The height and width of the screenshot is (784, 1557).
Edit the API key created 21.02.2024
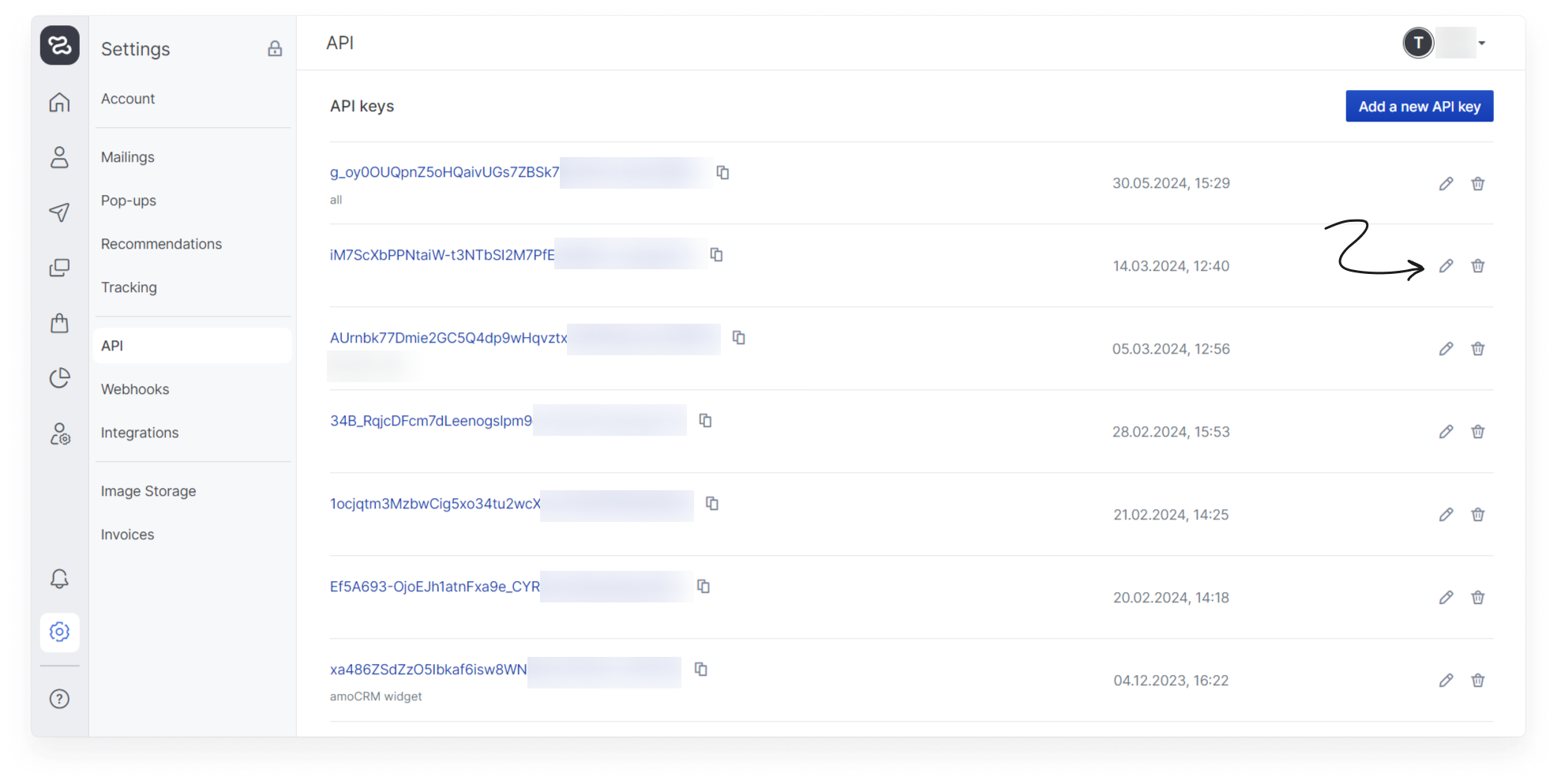pos(1446,515)
